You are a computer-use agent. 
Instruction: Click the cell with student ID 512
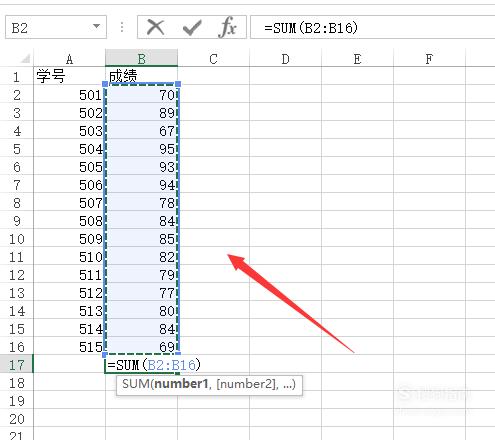tap(69, 293)
